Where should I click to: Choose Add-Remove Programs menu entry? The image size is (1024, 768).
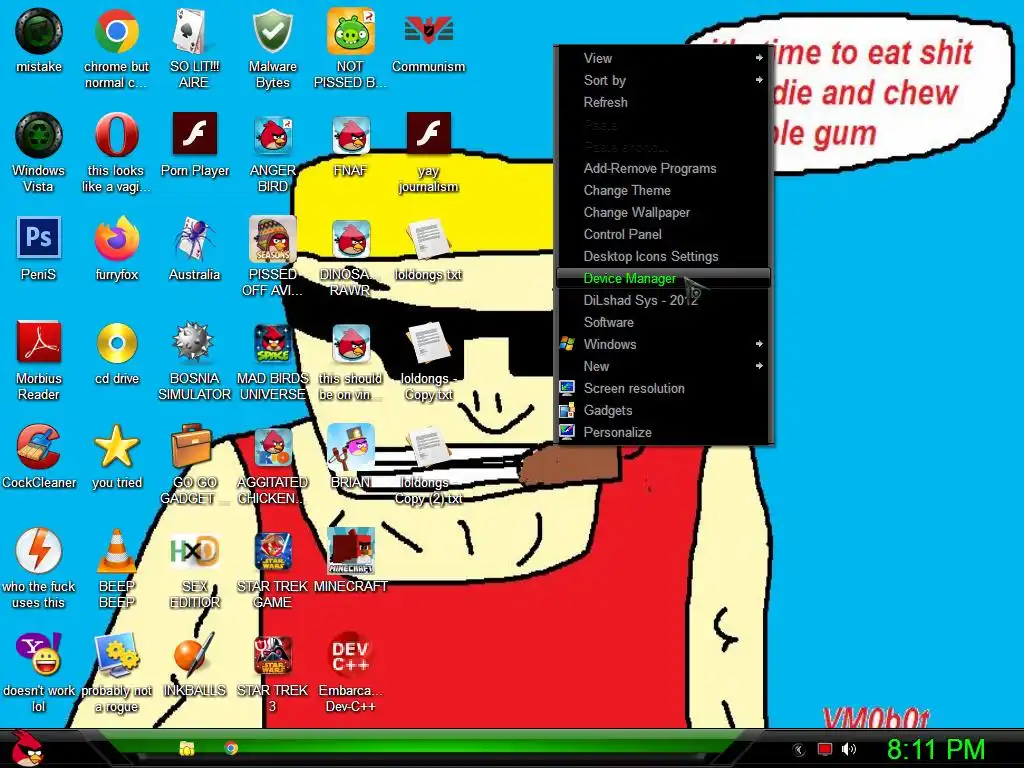click(664, 168)
